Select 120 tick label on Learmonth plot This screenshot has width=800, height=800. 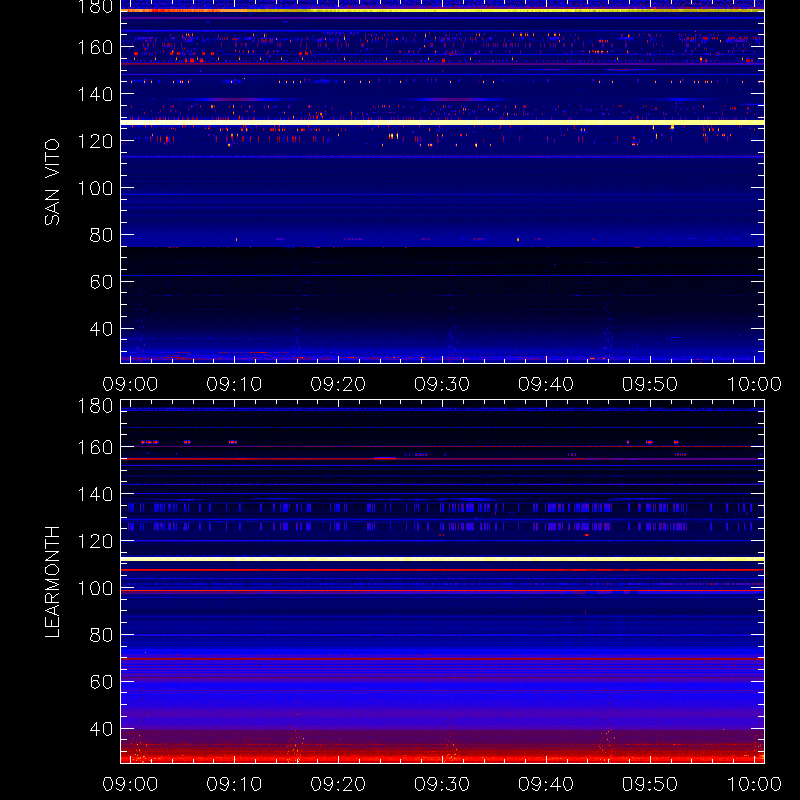click(x=95, y=541)
